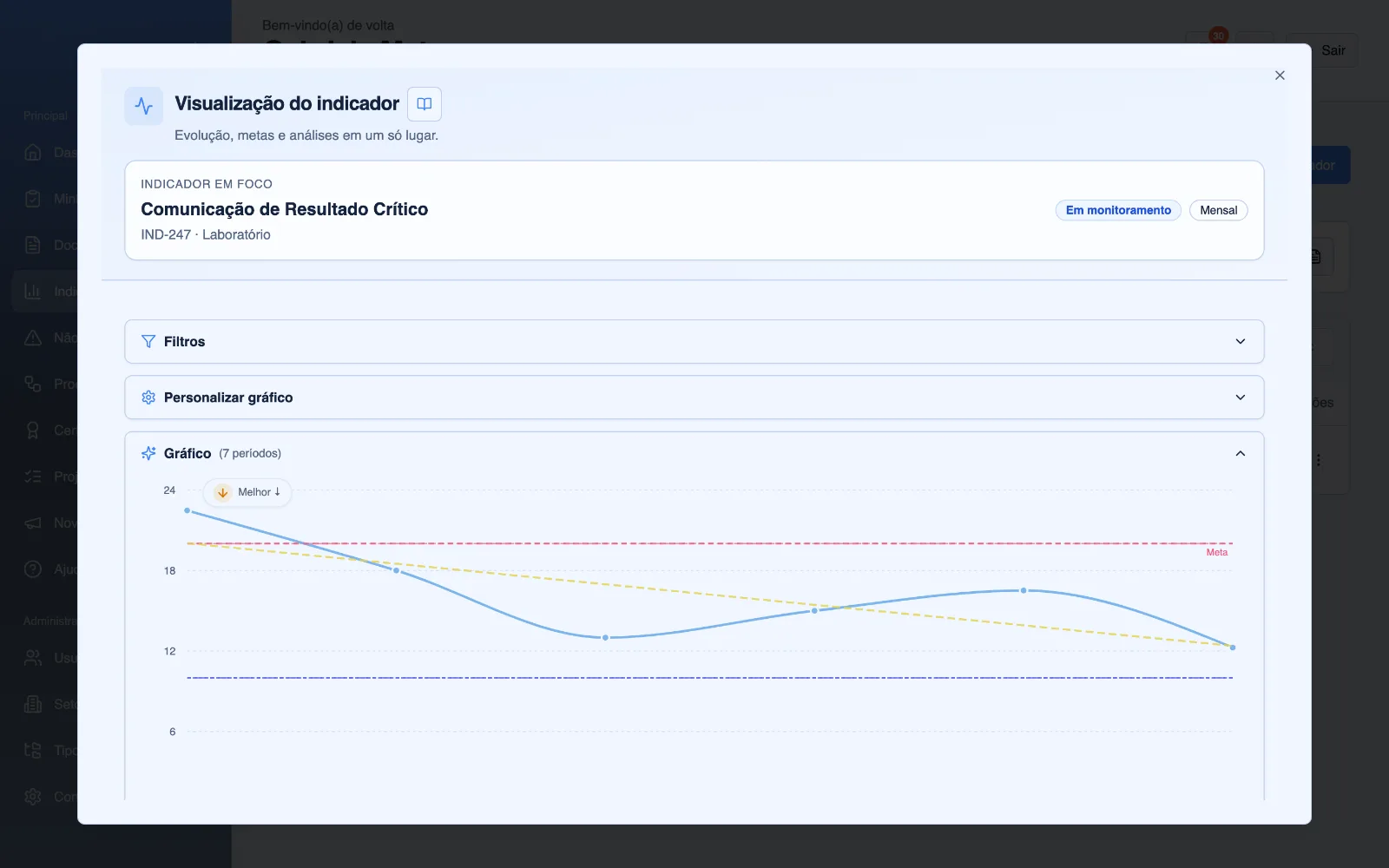Click the Mensal frequency badge
This screenshot has width=1389, height=868.
click(1218, 210)
